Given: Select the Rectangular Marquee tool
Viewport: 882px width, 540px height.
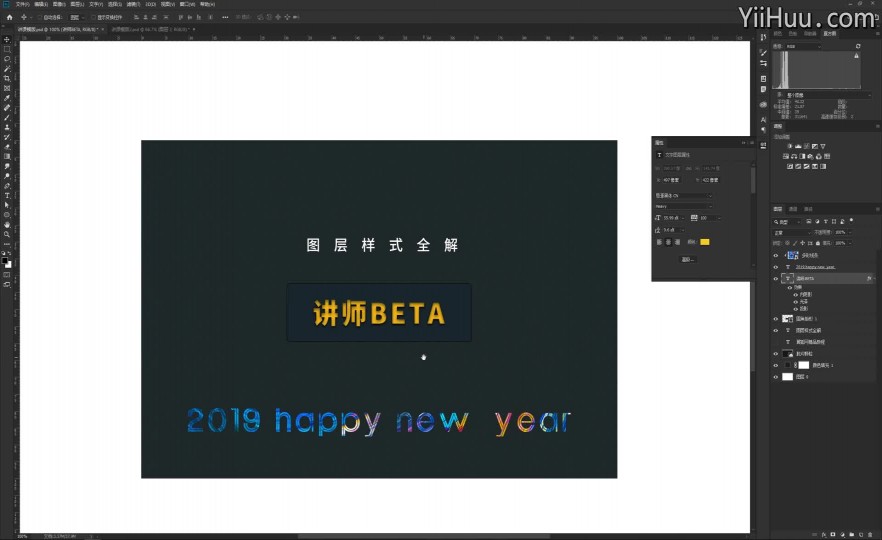Looking at the screenshot, I should click(7, 50).
